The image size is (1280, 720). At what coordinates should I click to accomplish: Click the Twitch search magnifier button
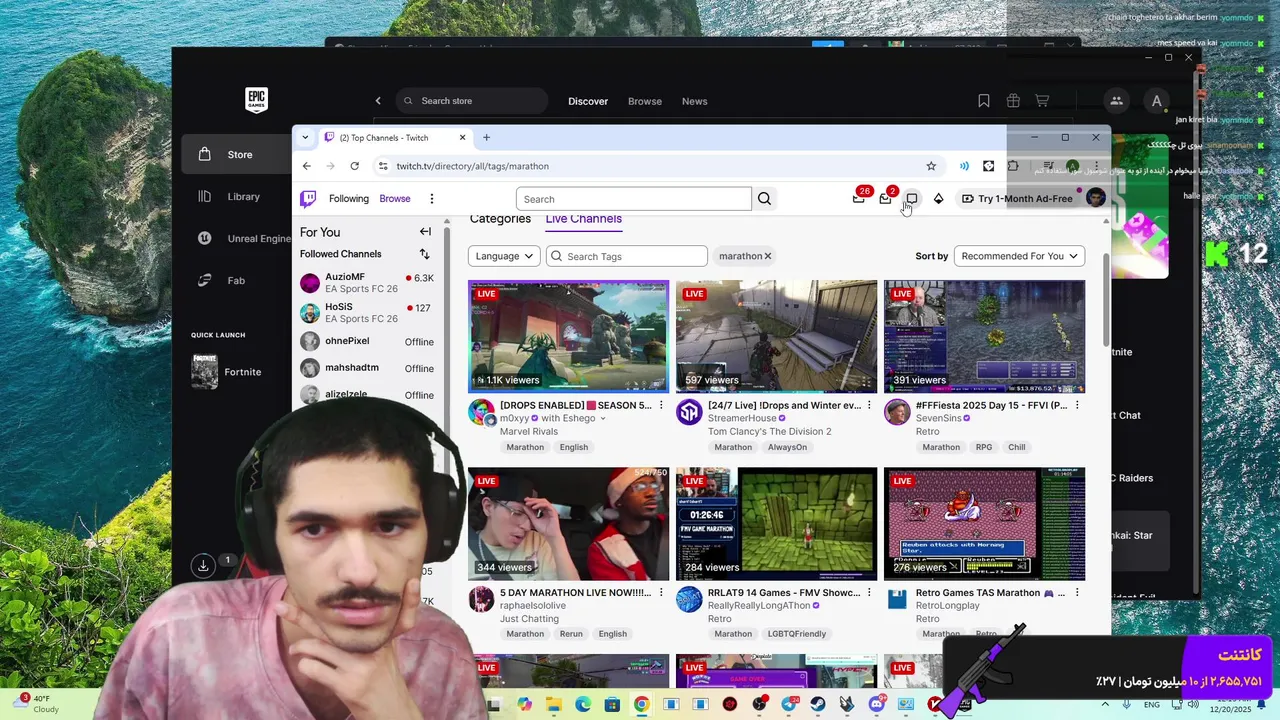[764, 199]
